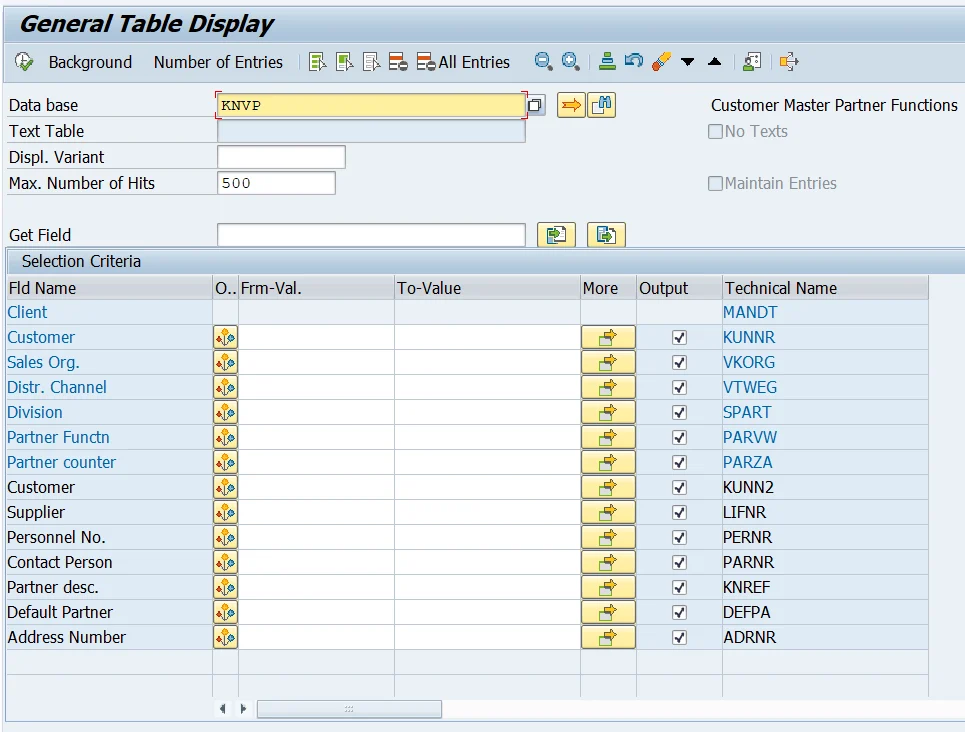Click the second selection list icon in toolbar
965x732 pixels.
[345, 62]
